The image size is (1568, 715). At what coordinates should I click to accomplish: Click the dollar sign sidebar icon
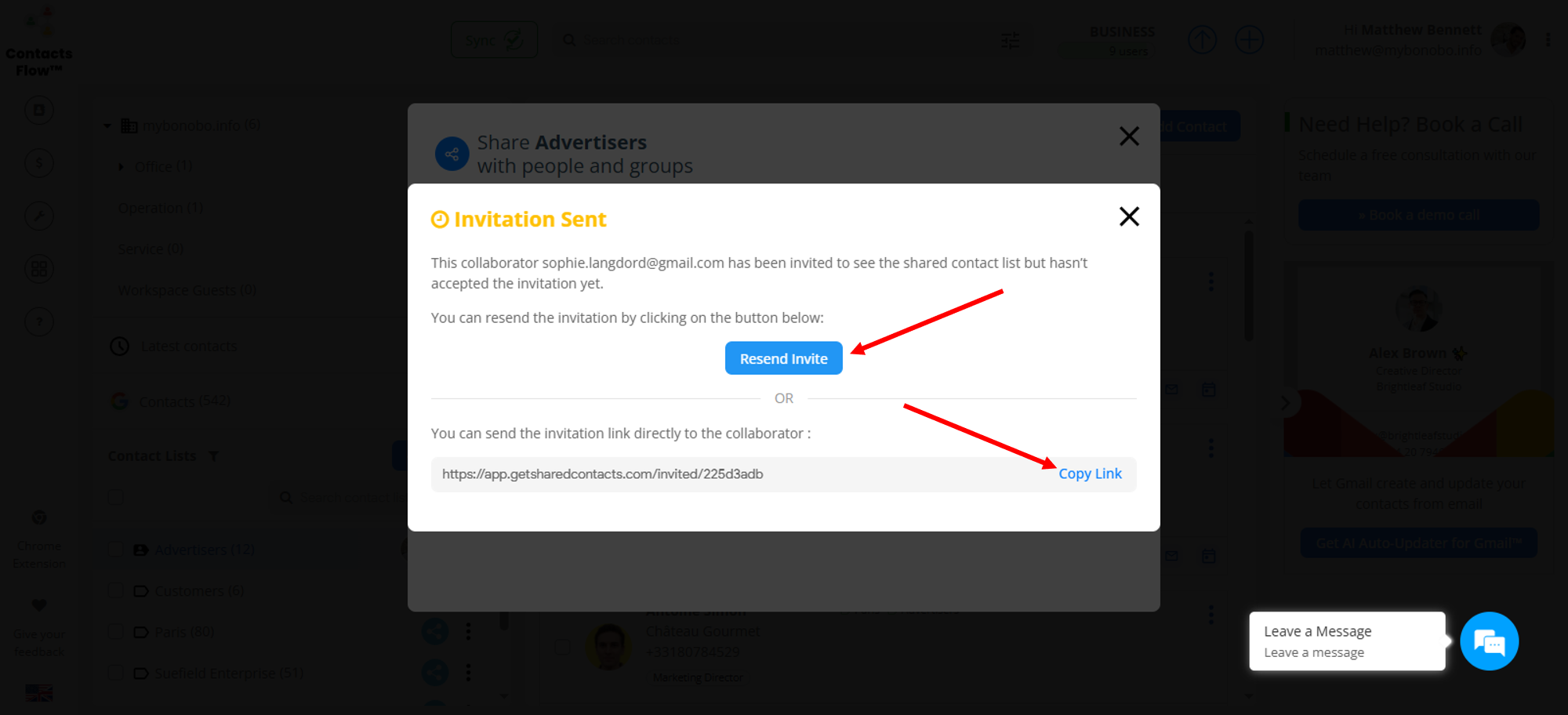(39, 163)
